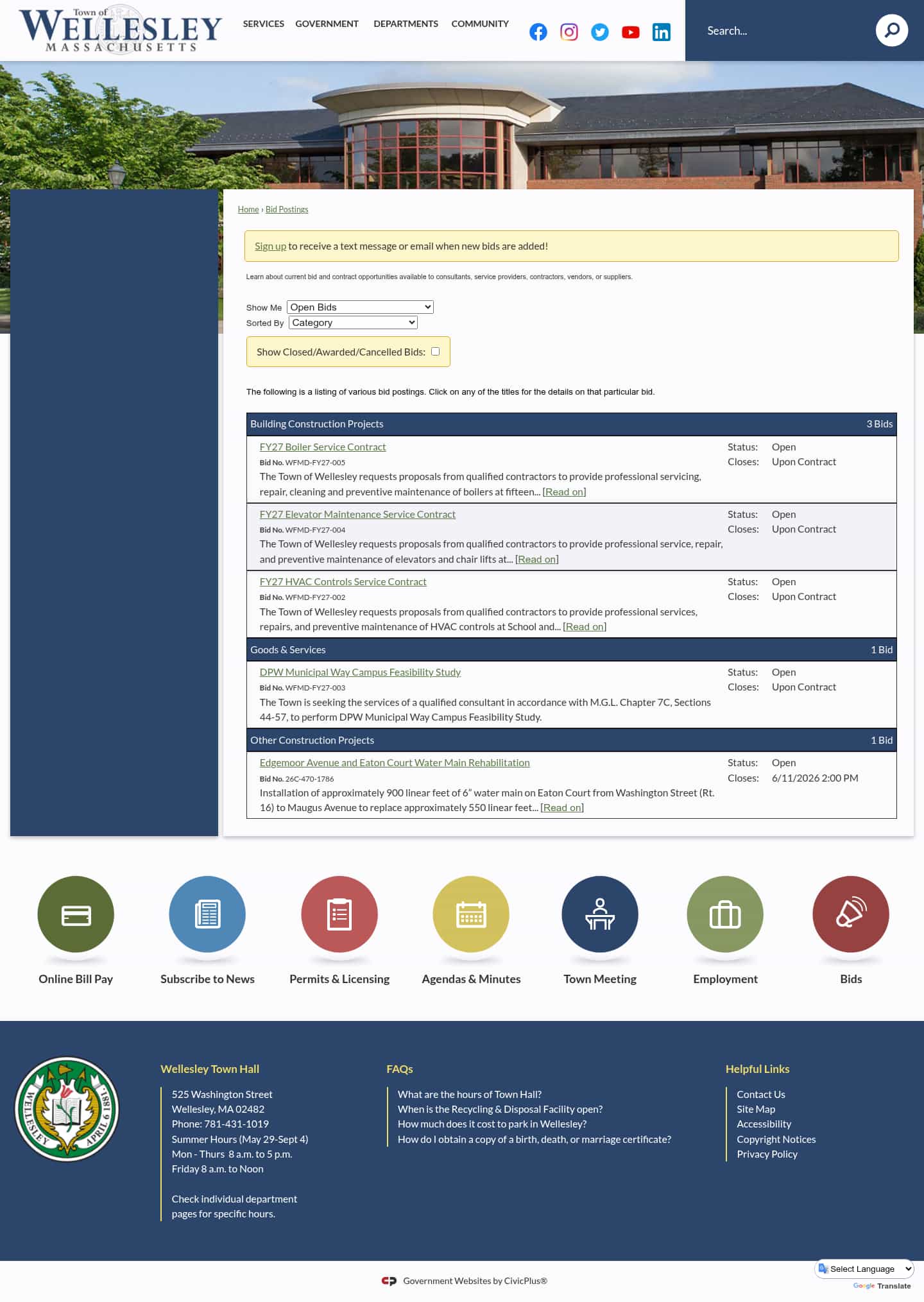
Task: Open Edgemoor Avenue and Eaton Court Water Main bid
Action: 395,762
